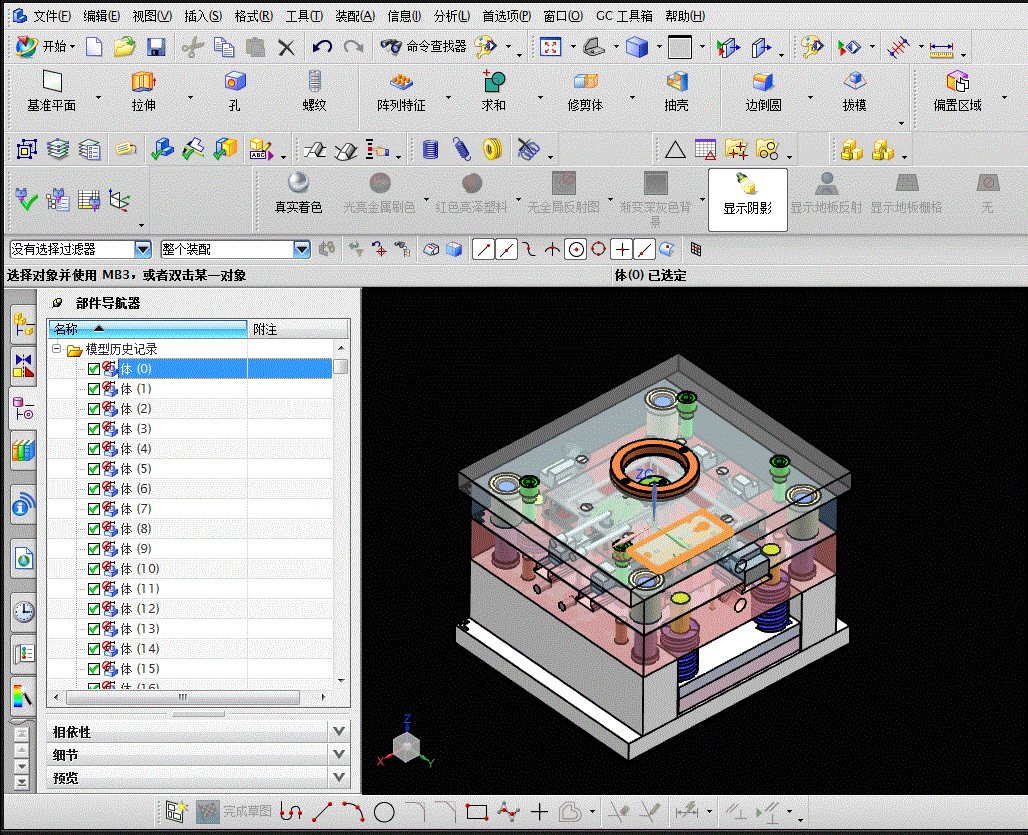Screen dimensions: 1028x835
Task: Select the 螺纹 thread tool
Action: click(x=314, y=92)
